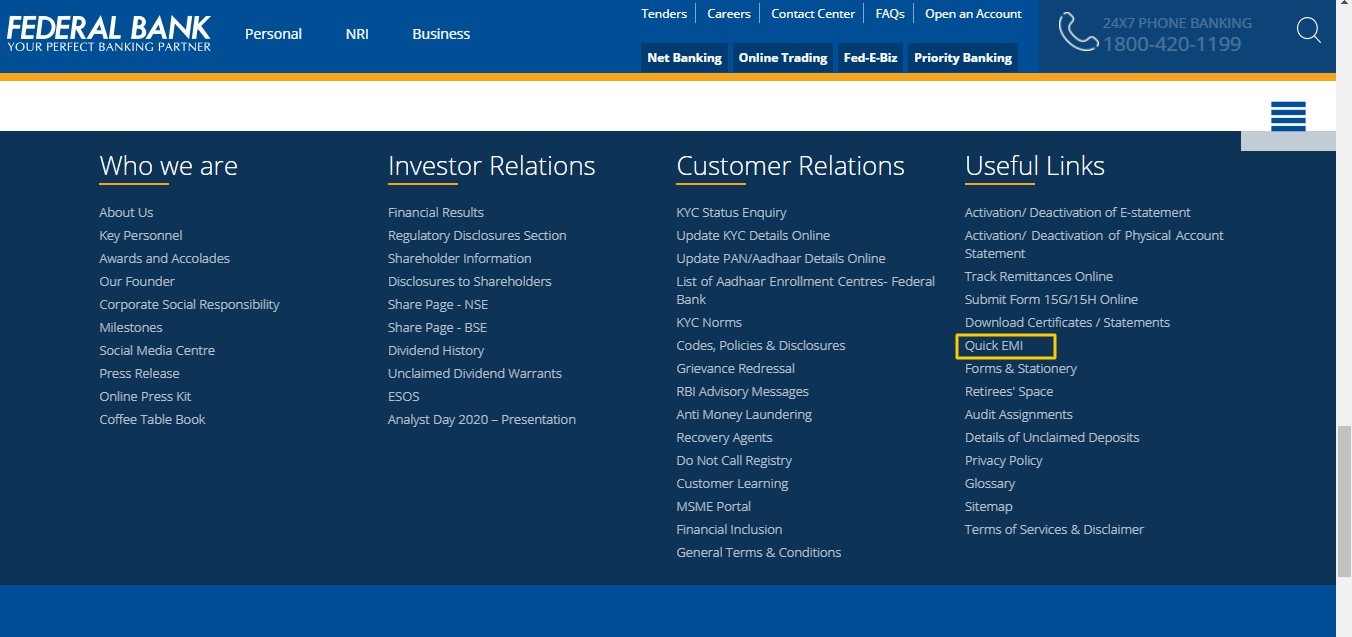Open Financial Results link
Image resolution: width=1352 pixels, height=637 pixels.
pos(436,212)
